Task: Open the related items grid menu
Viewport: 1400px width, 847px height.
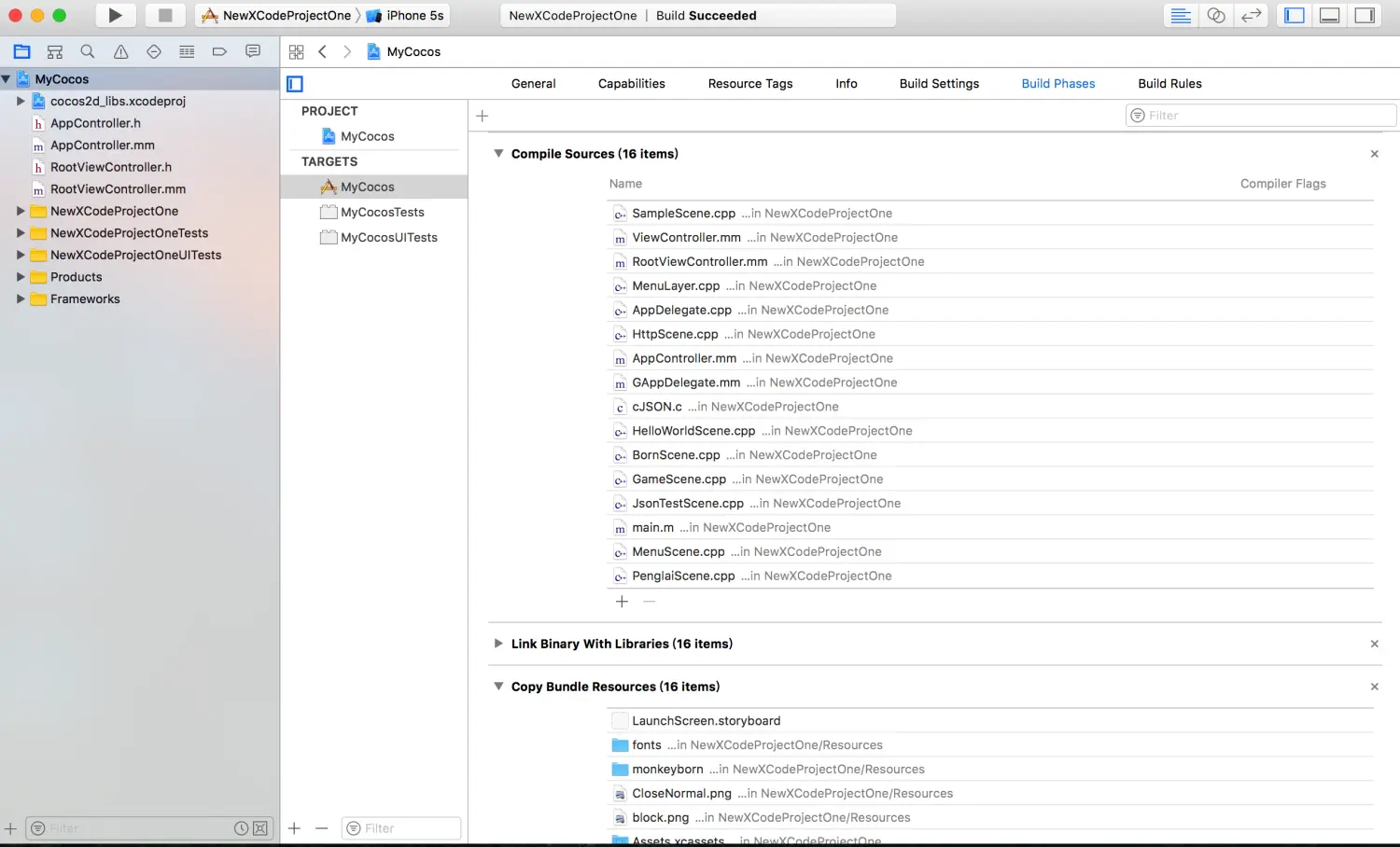Action: [x=296, y=52]
